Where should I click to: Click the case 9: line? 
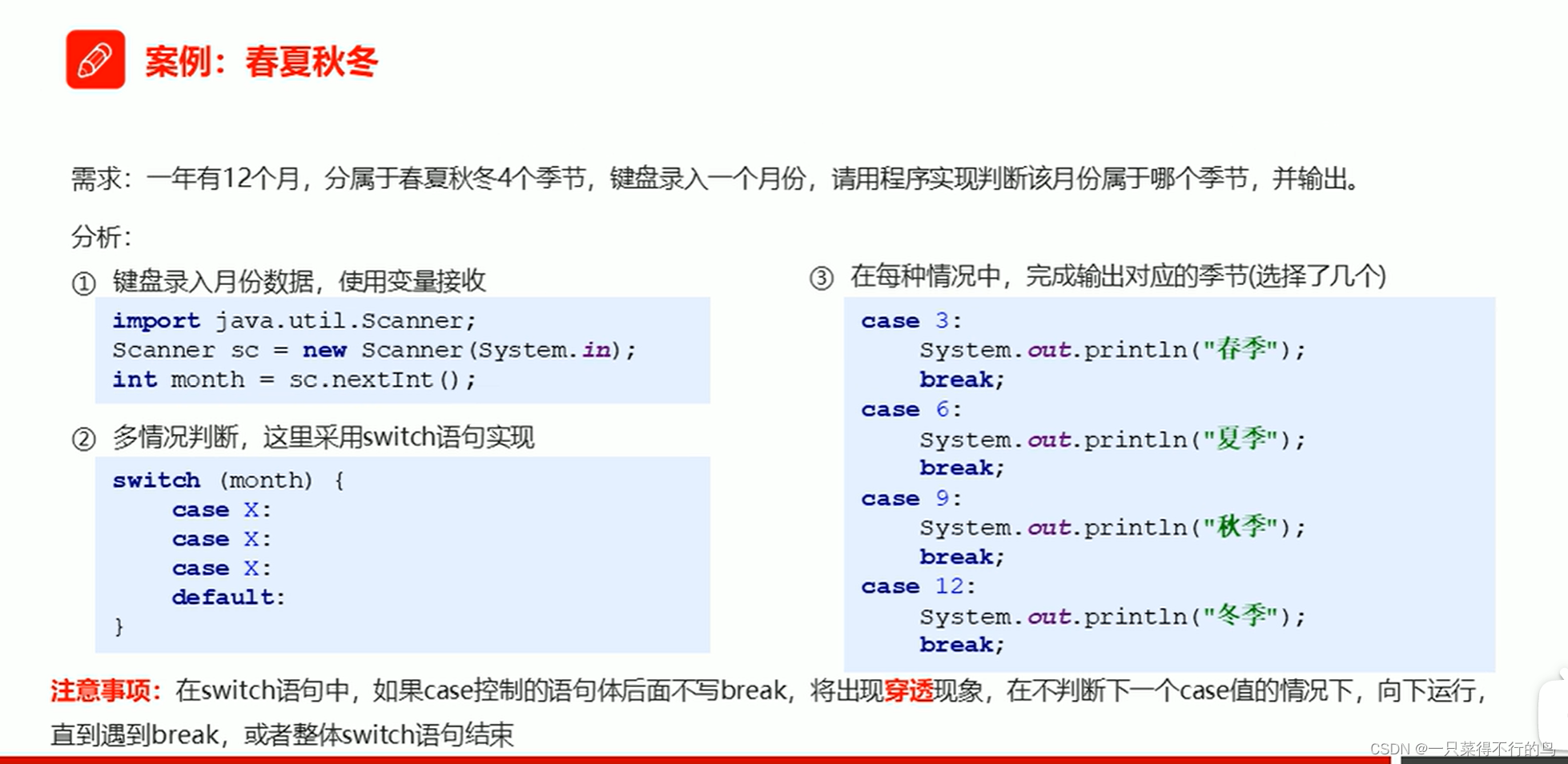click(911, 499)
